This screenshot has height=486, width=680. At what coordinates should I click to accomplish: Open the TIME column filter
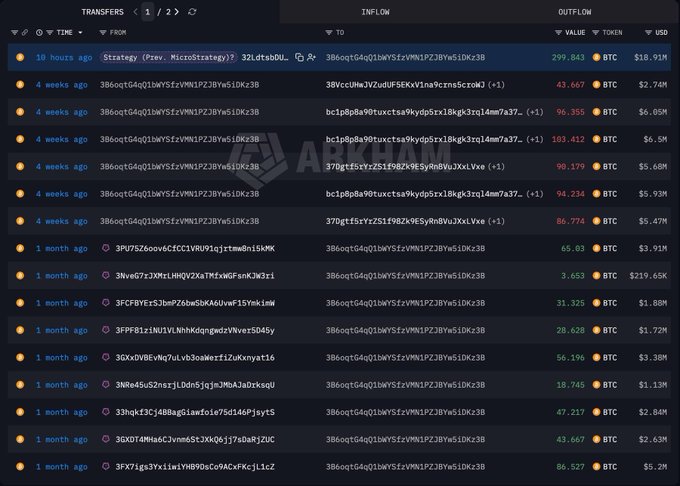coord(49,33)
